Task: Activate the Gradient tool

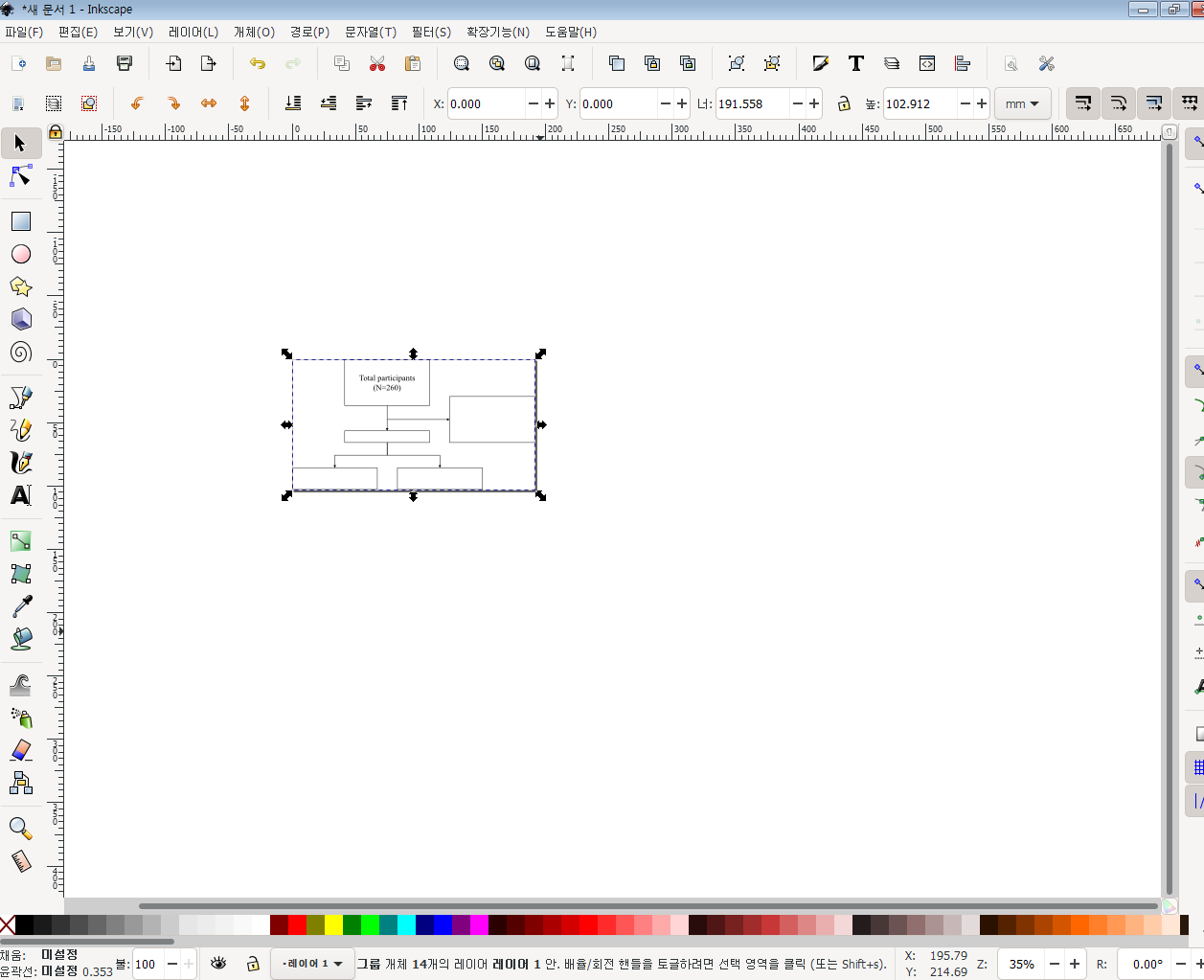Action: pos(20,541)
